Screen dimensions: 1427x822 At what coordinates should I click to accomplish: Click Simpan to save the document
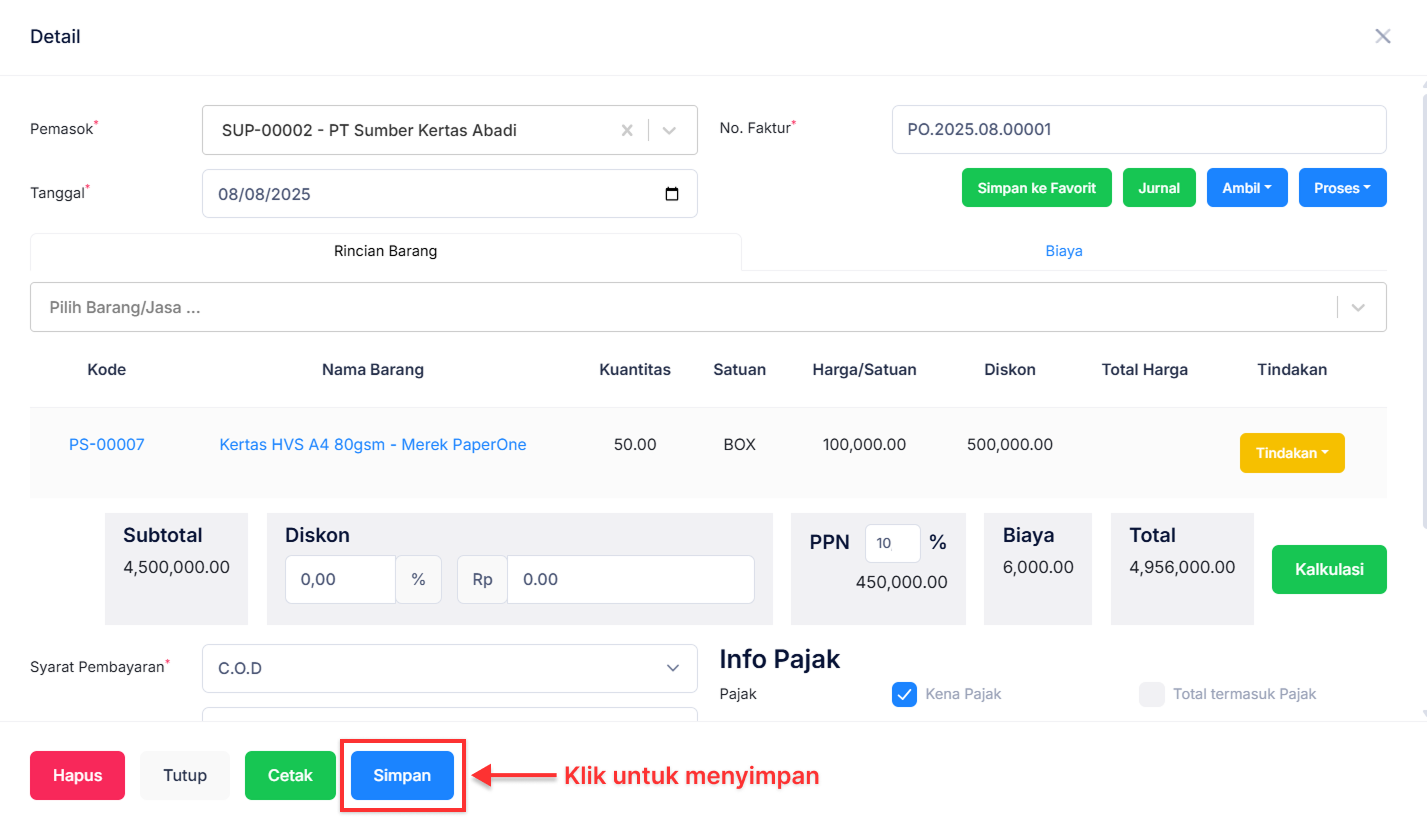coord(402,775)
